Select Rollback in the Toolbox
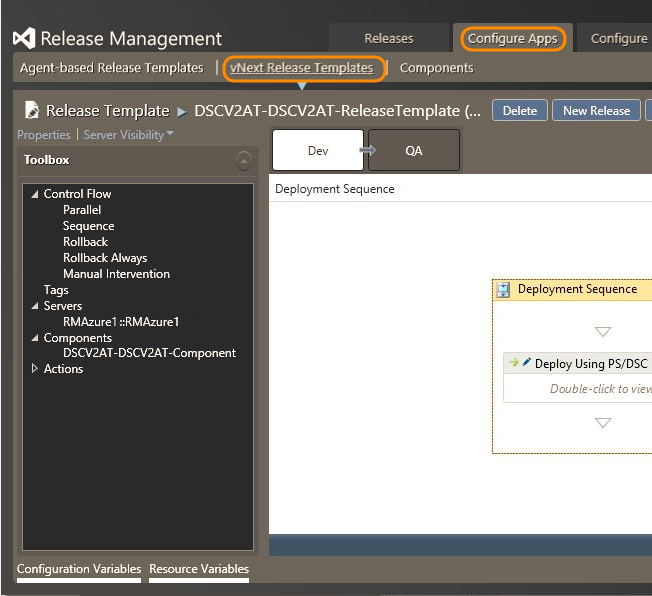 [x=85, y=242]
